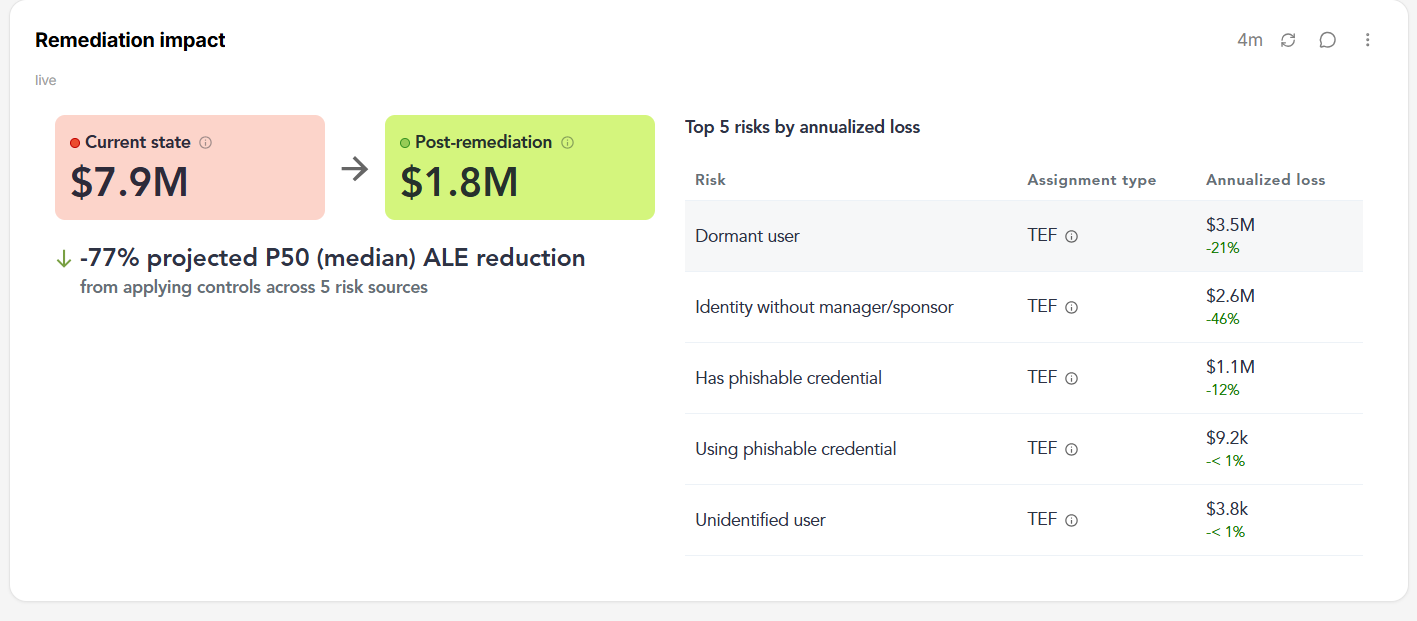Image resolution: width=1417 pixels, height=621 pixels.
Task: Click the $3.8k annualized loss value
Action: click(x=1228, y=509)
